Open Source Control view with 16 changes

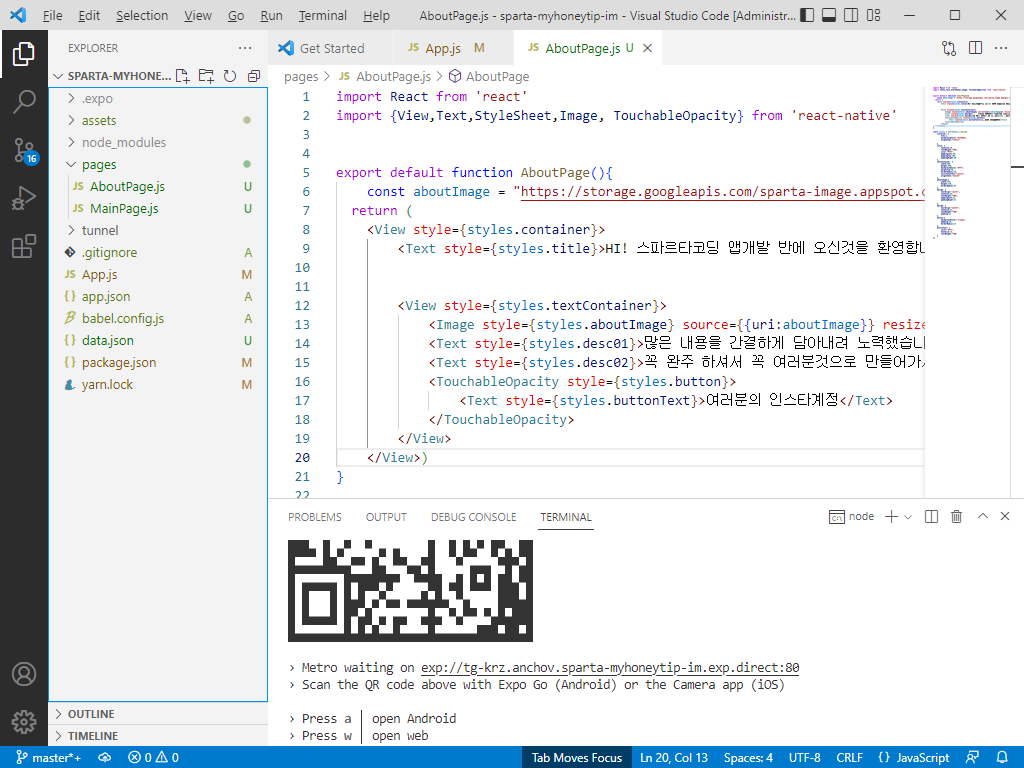pos(25,151)
